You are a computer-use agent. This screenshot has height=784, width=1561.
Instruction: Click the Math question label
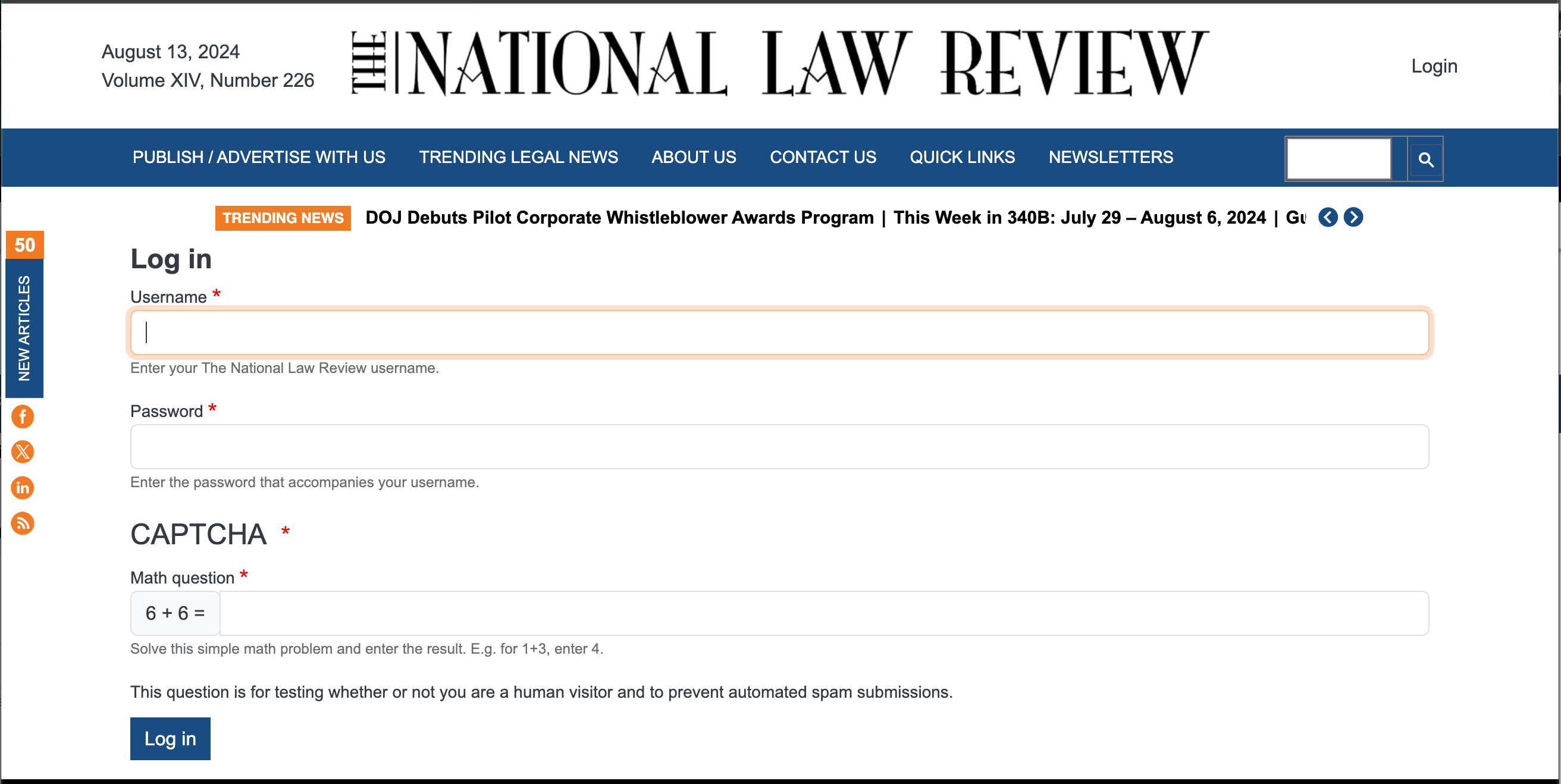coord(182,578)
